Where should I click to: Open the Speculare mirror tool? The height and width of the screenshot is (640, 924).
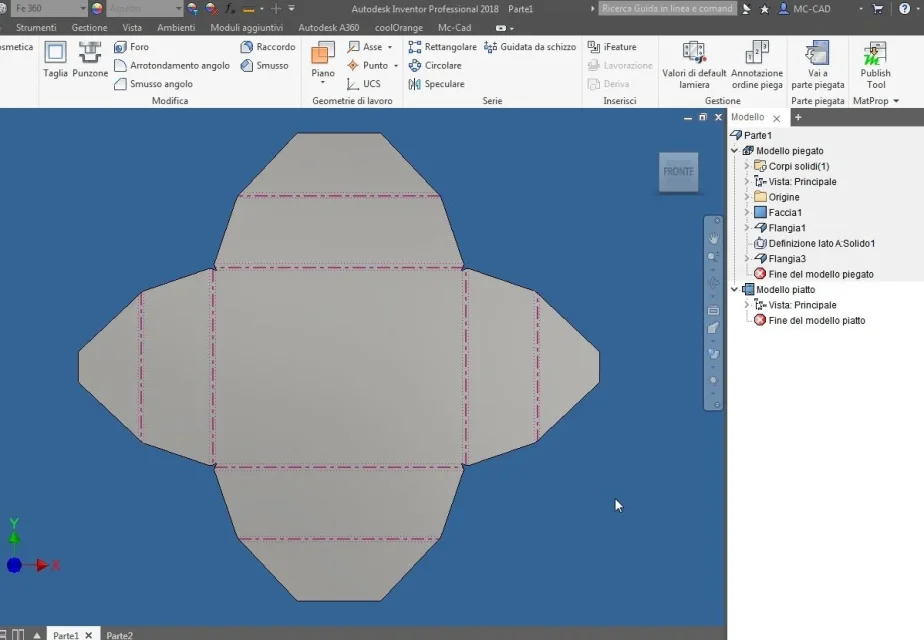pyautogui.click(x=436, y=84)
